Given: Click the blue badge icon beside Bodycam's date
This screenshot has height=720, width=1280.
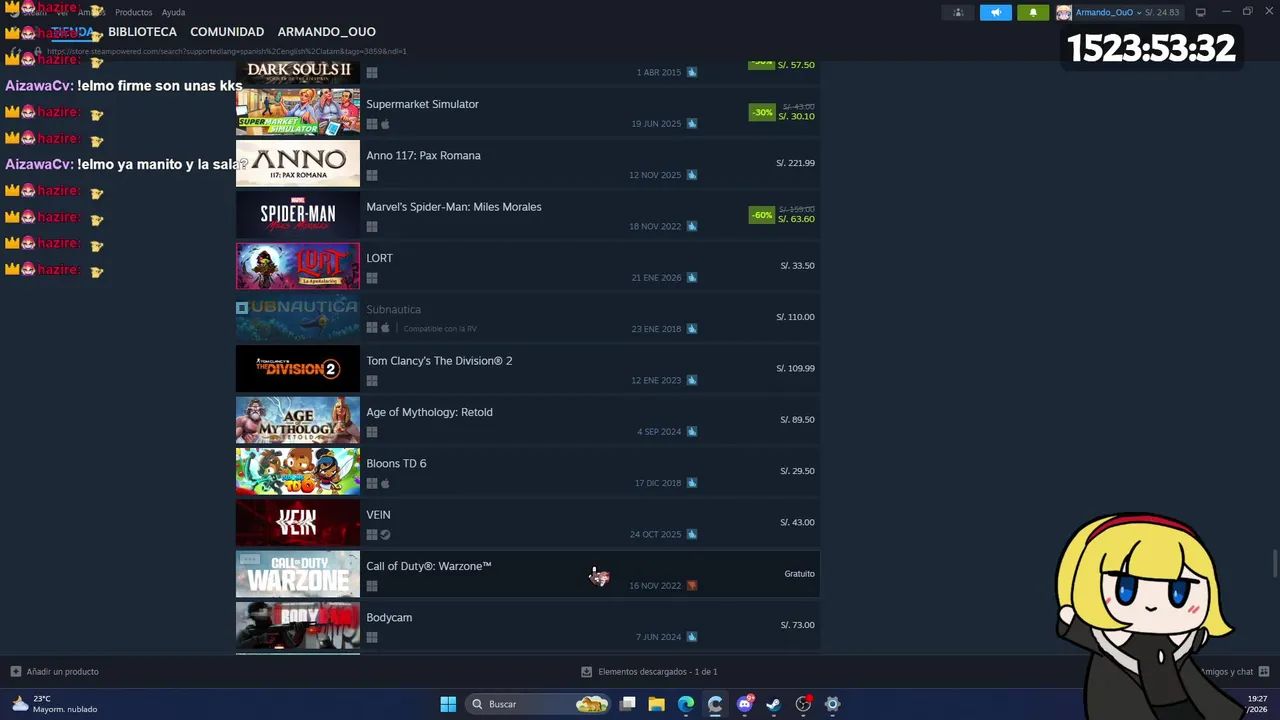Looking at the screenshot, I should coord(692,637).
